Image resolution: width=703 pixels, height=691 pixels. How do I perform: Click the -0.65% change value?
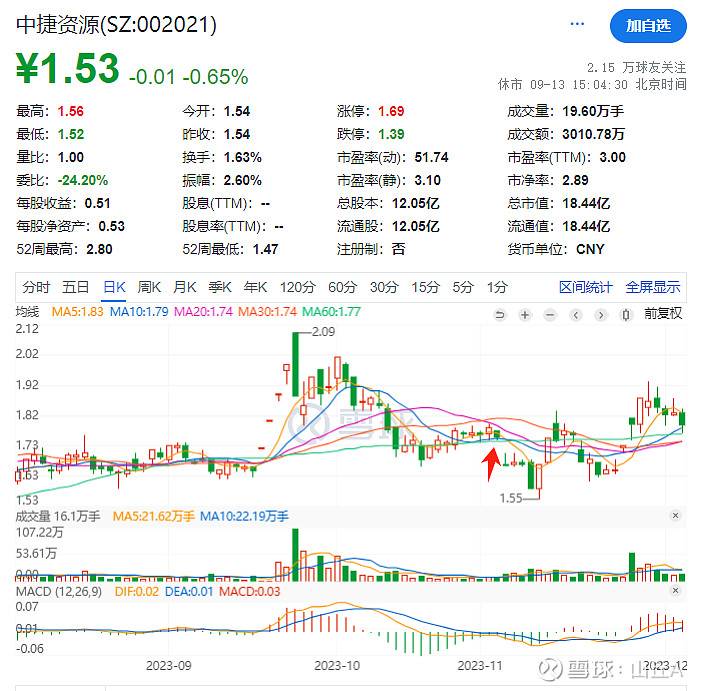point(215,77)
